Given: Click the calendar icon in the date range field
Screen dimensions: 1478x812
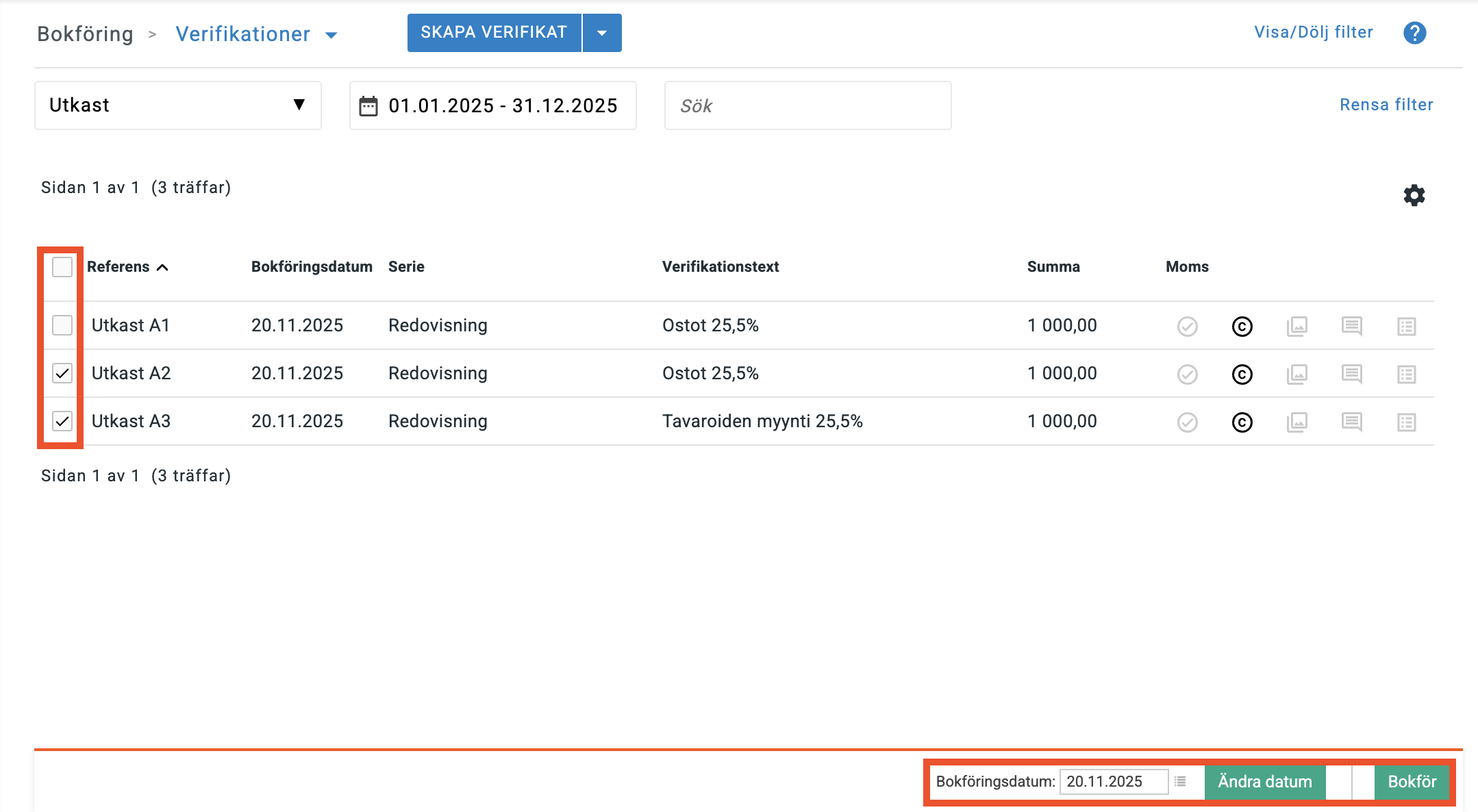Looking at the screenshot, I should pos(368,106).
